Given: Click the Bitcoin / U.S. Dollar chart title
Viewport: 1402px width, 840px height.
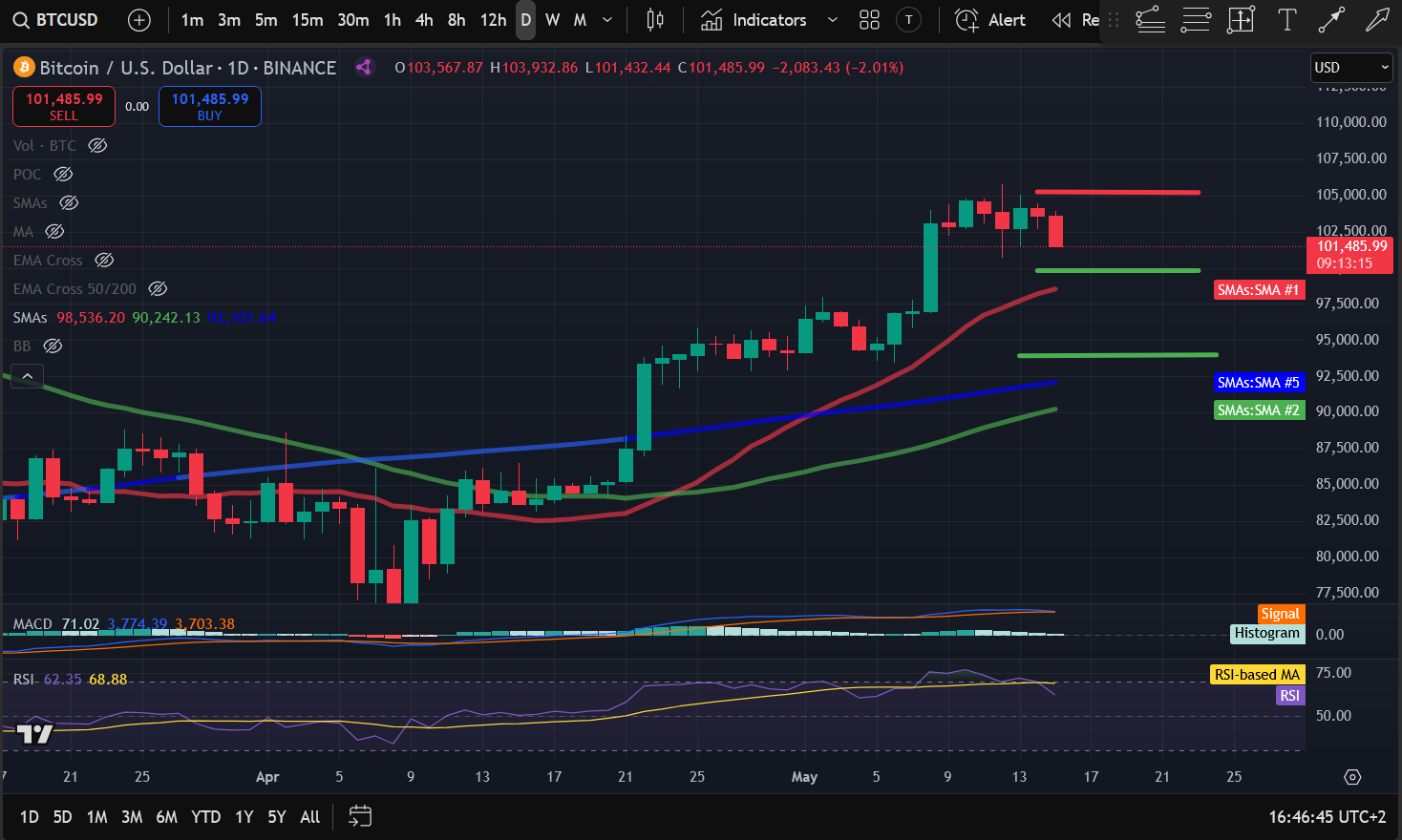Looking at the screenshot, I should (126, 68).
